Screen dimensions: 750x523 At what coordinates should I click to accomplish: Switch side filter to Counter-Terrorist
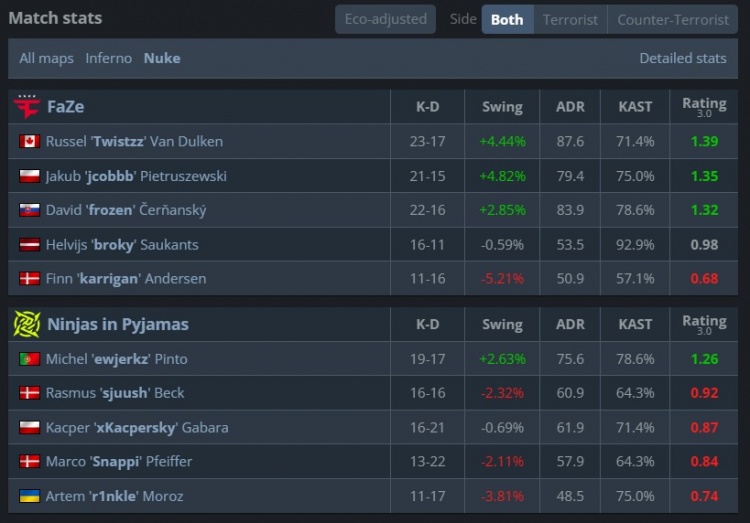[672, 19]
